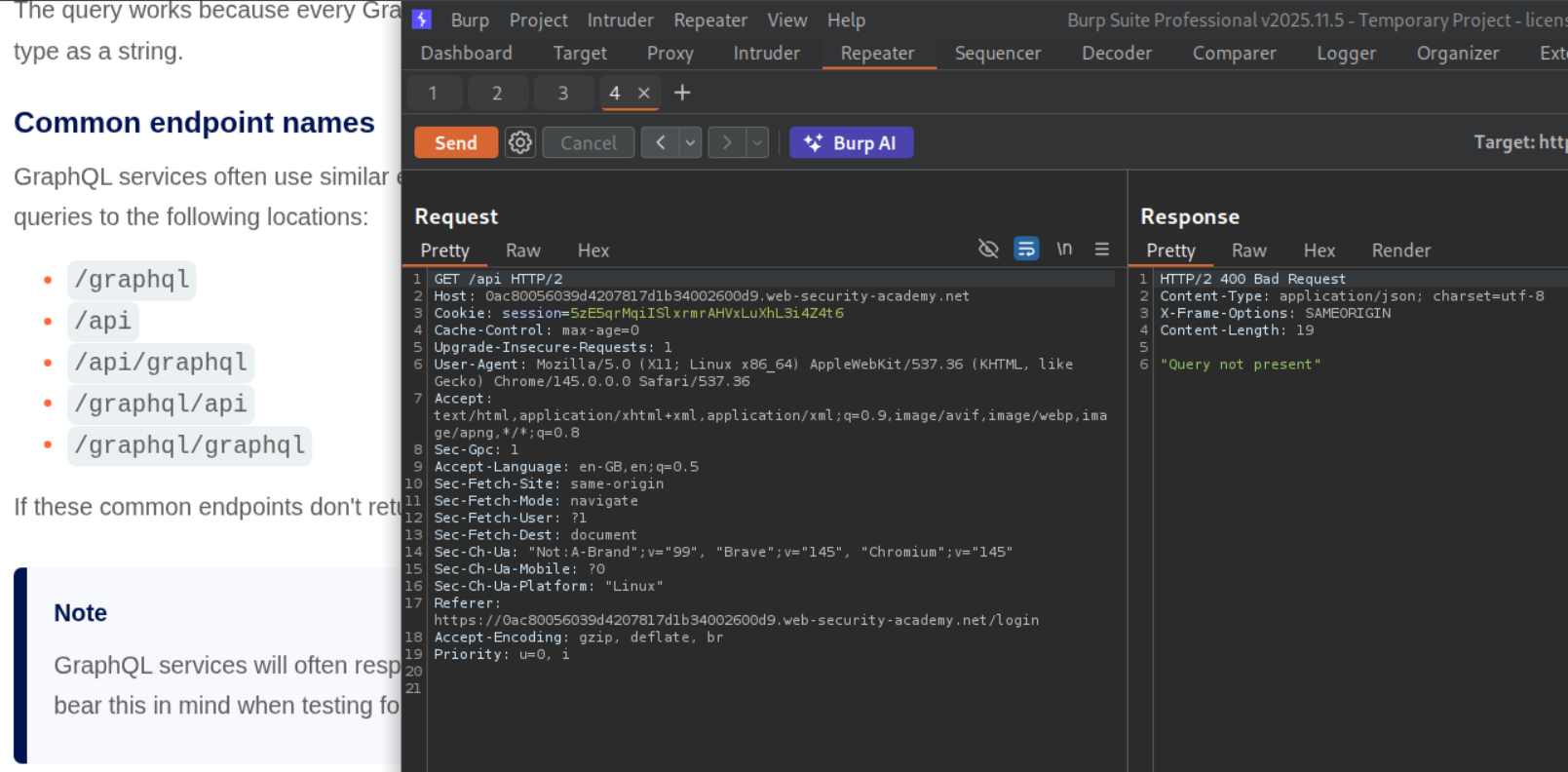Close Repeater tab 4
The image size is (1568, 772).
[644, 94]
